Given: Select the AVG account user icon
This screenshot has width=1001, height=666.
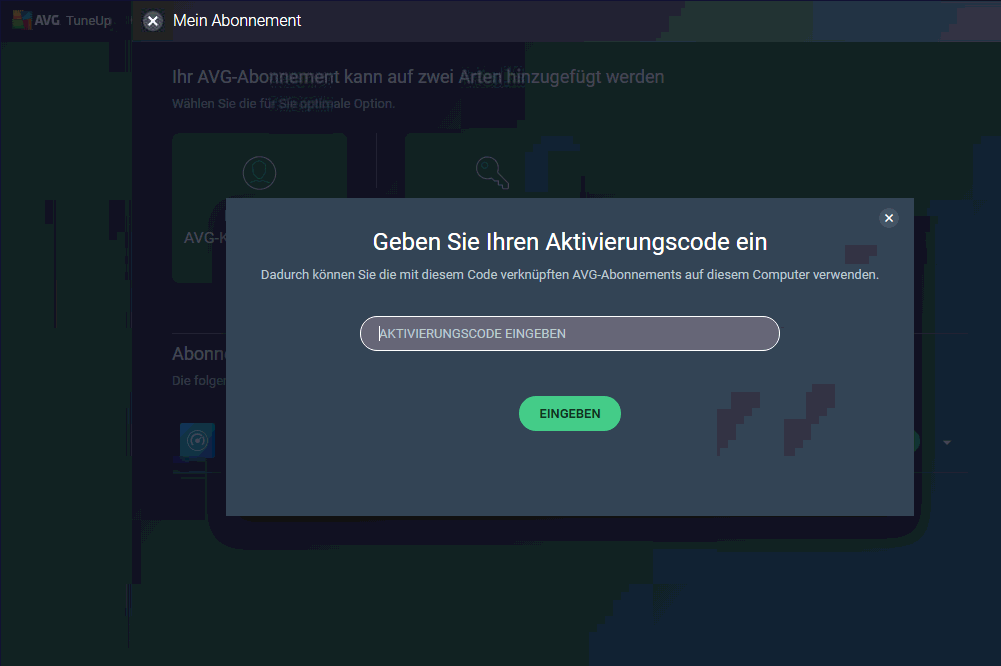Looking at the screenshot, I should click(259, 173).
